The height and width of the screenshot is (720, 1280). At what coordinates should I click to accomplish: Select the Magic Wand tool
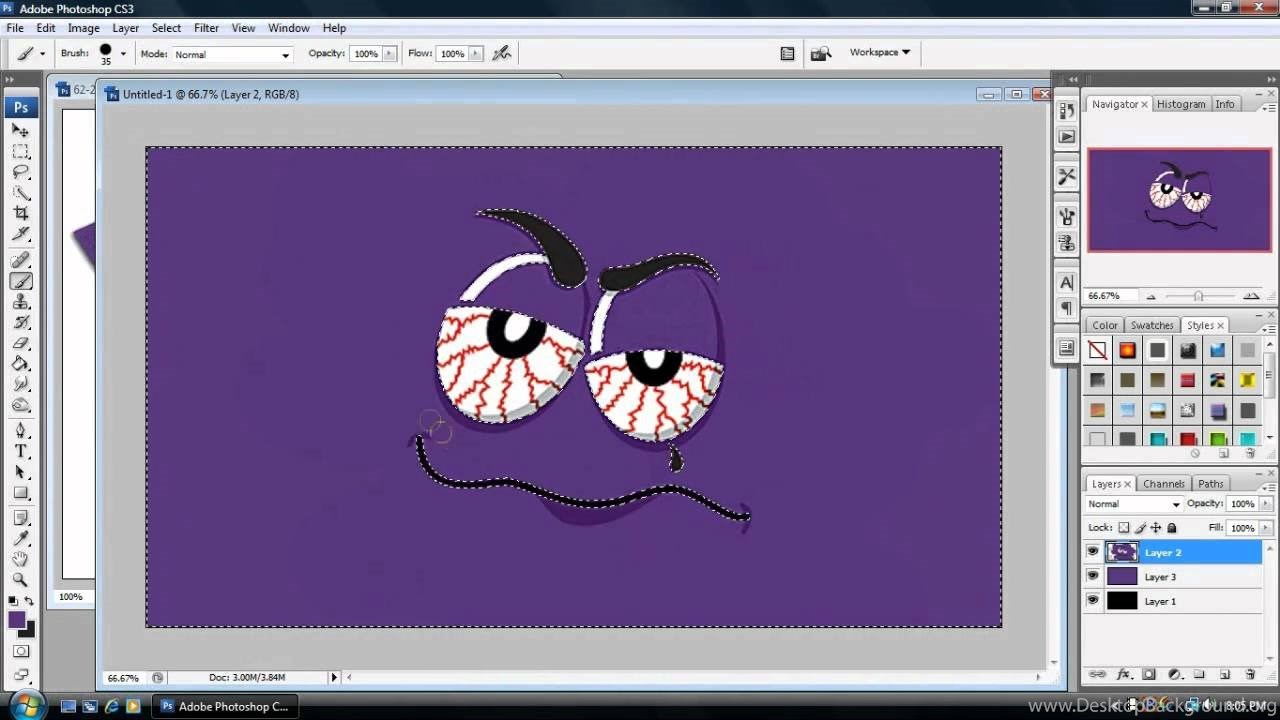[21, 193]
